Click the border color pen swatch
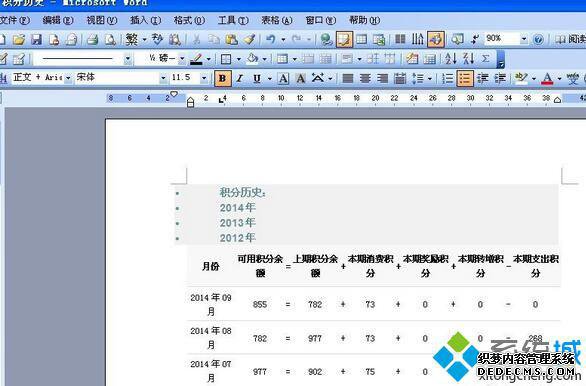 [x=196, y=59]
